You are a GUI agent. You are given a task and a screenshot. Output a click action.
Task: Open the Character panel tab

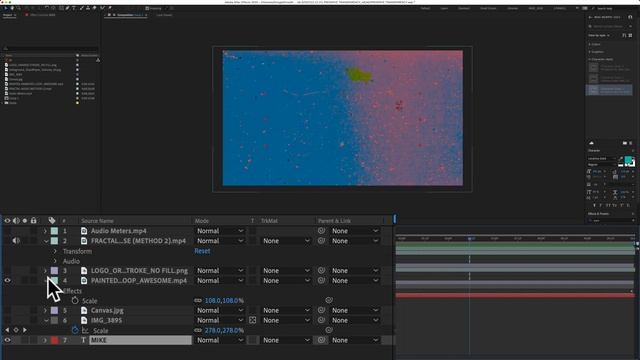pyautogui.click(x=594, y=151)
